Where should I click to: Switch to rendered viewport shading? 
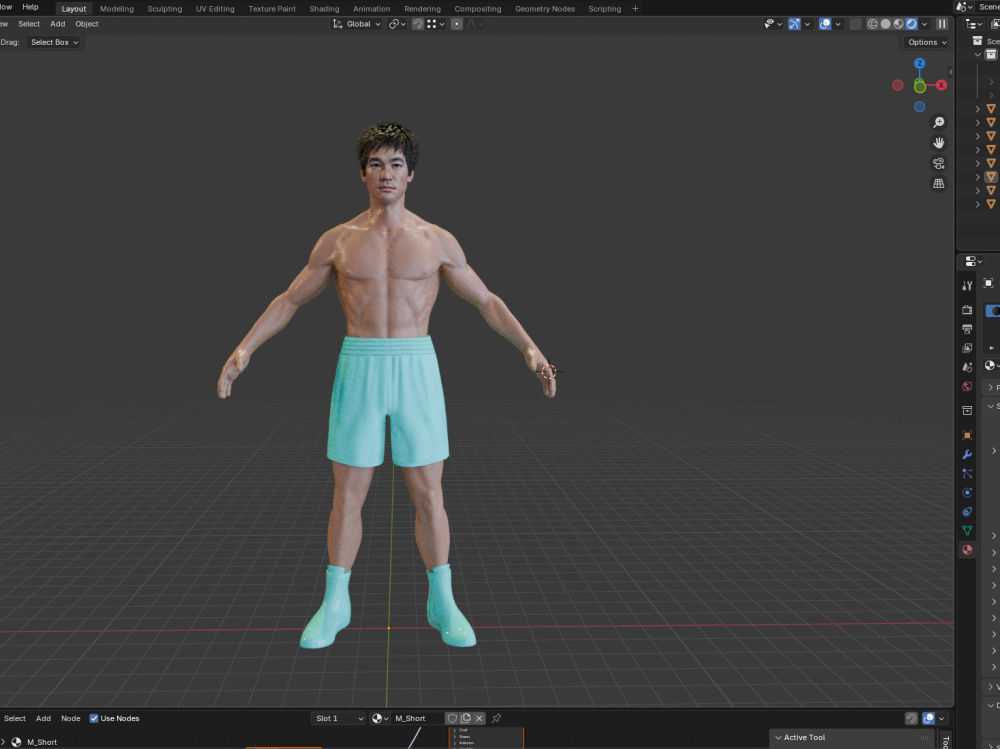coord(912,24)
